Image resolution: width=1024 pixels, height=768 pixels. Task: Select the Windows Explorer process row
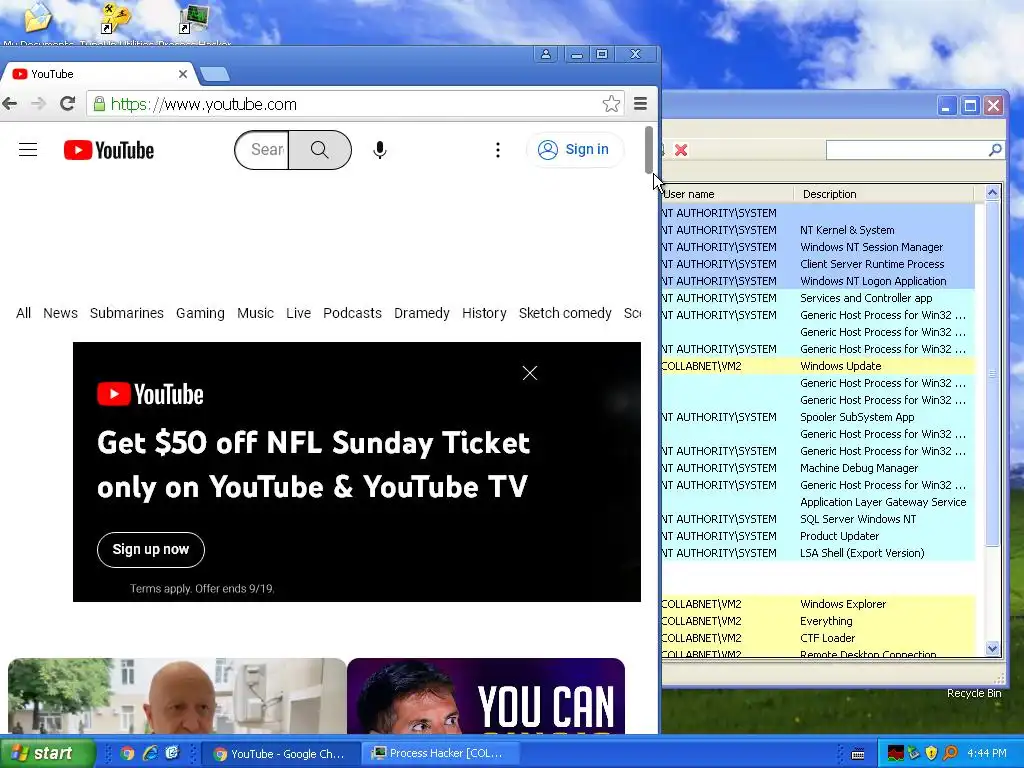pyautogui.click(x=818, y=604)
